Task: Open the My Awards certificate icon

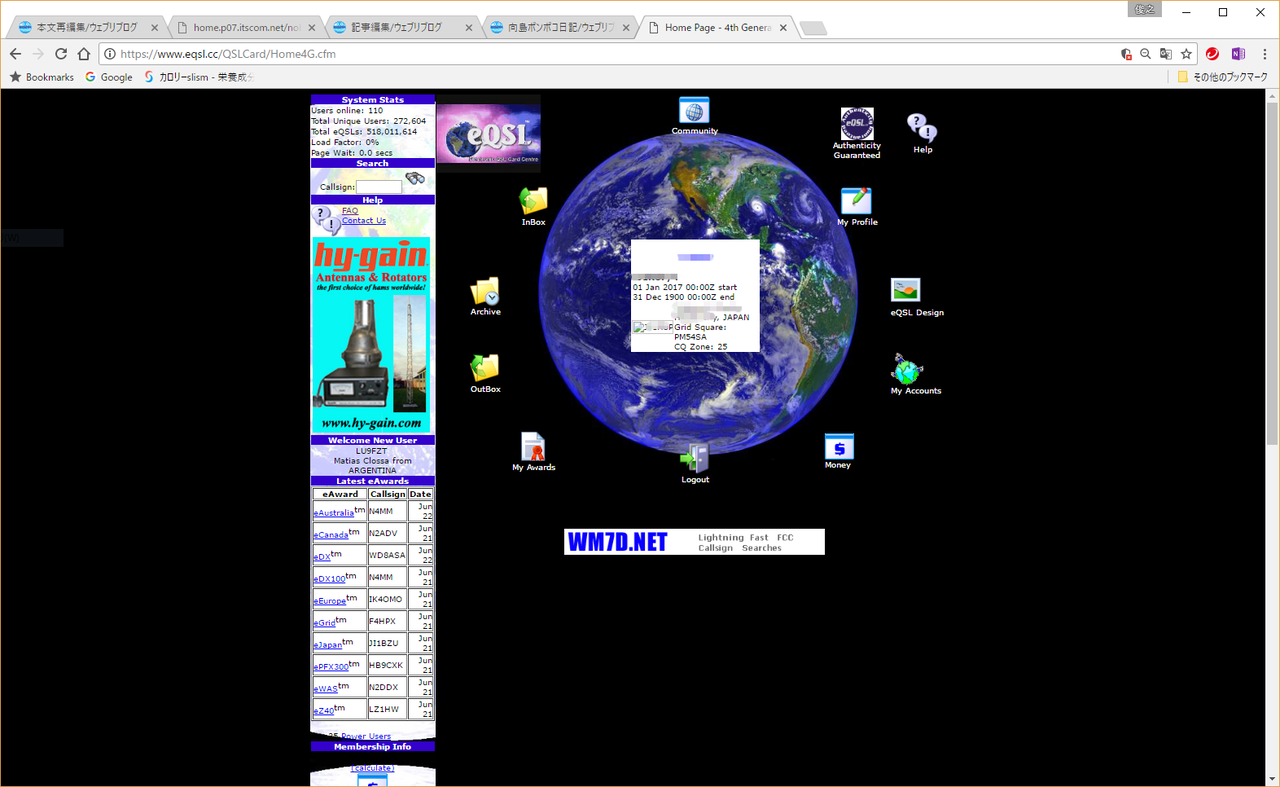Action: point(533,446)
